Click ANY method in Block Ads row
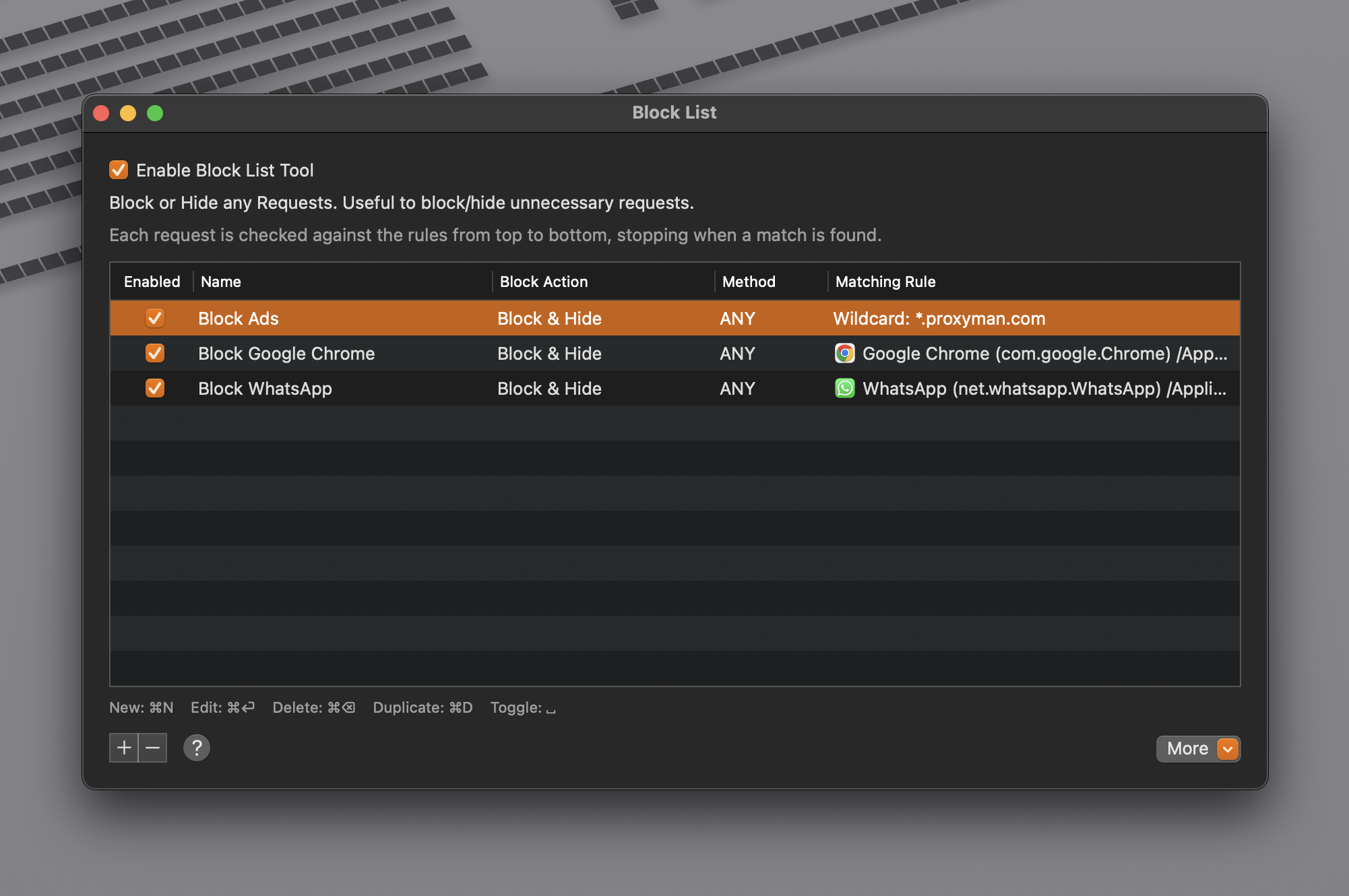The image size is (1349, 896). coord(737,318)
